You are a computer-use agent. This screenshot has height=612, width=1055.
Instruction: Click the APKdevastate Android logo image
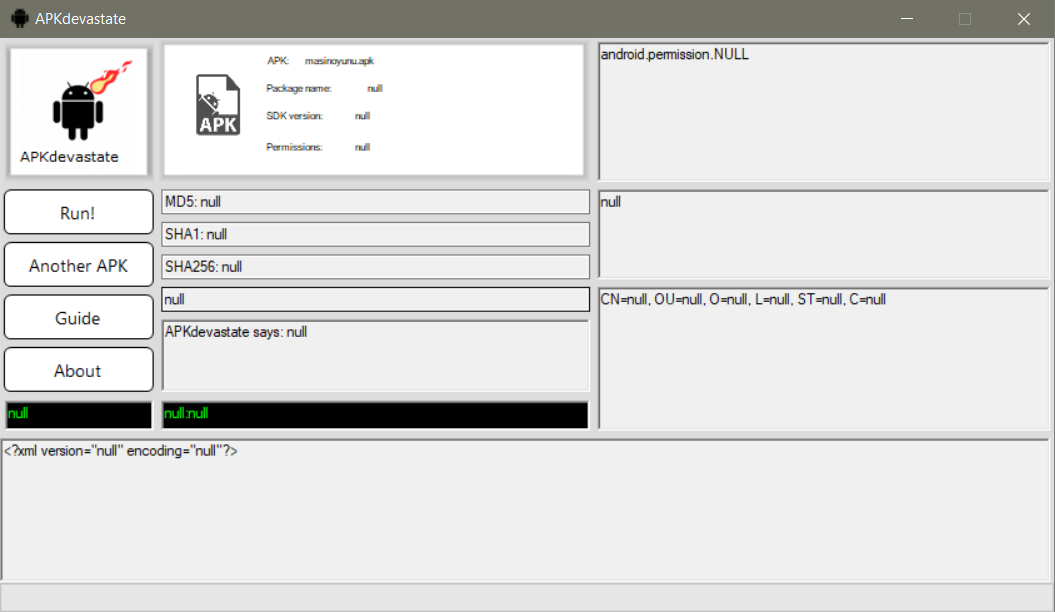tap(79, 110)
